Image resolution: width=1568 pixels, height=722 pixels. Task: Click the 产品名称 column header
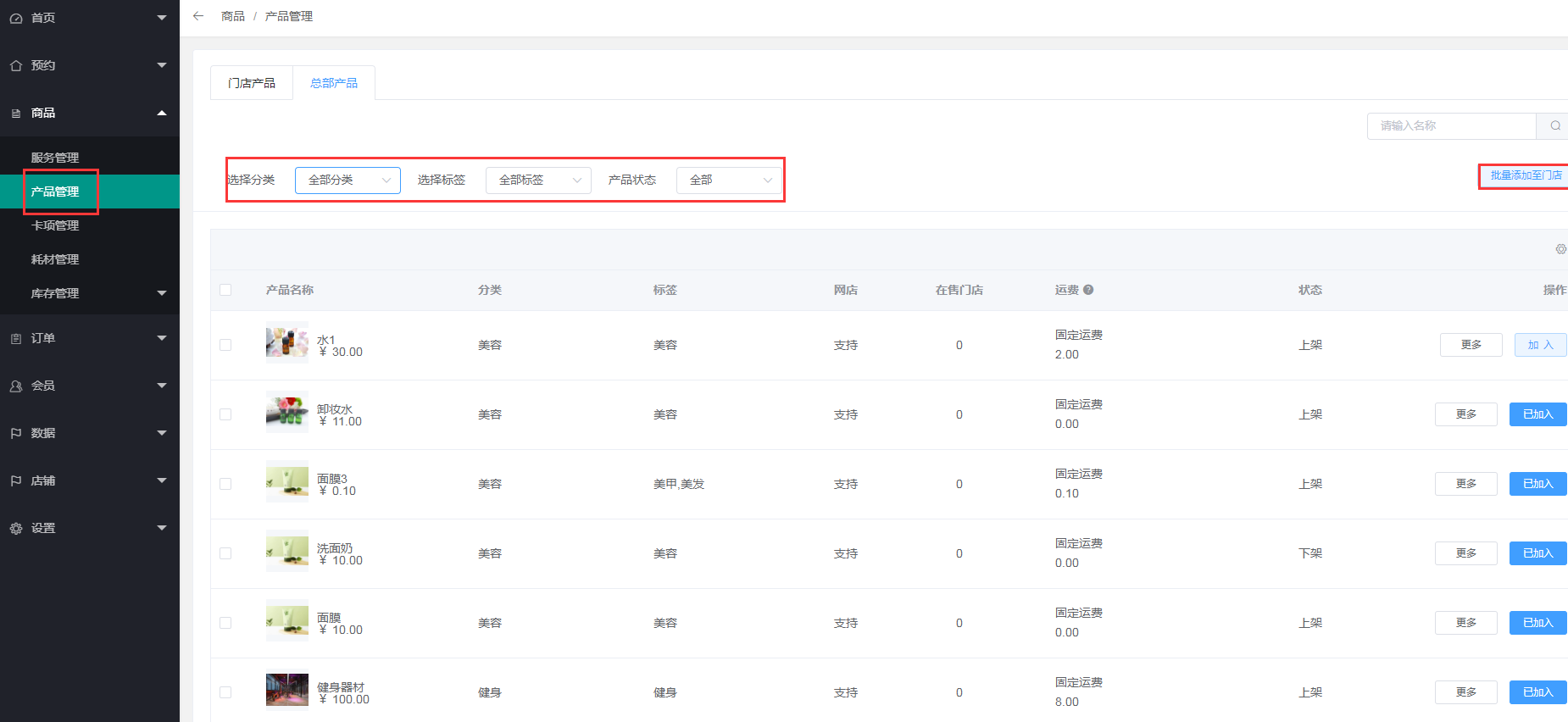click(x=290, y=290)
